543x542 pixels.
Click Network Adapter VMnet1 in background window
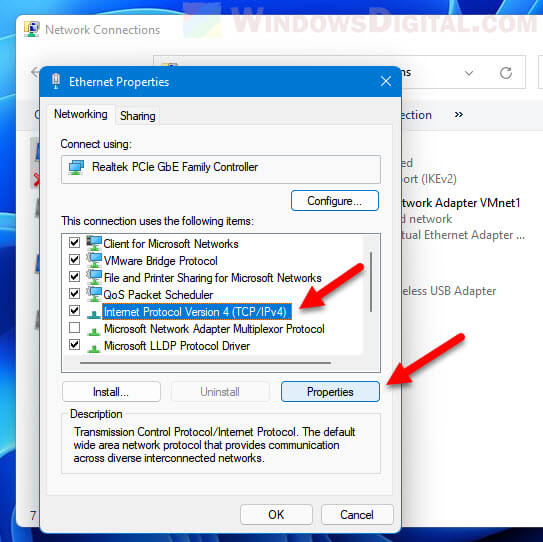461,203
